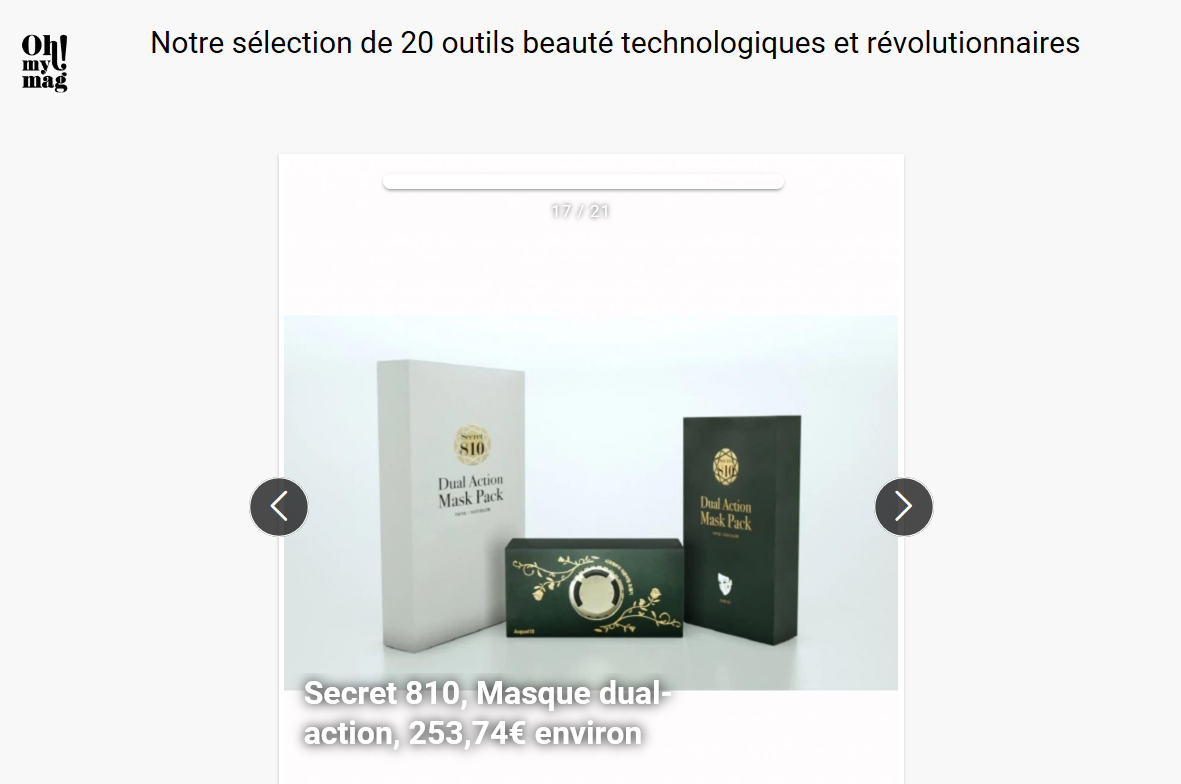
Task: Click the gold Dual Action Mask Pack text
Action: [725, 513]
